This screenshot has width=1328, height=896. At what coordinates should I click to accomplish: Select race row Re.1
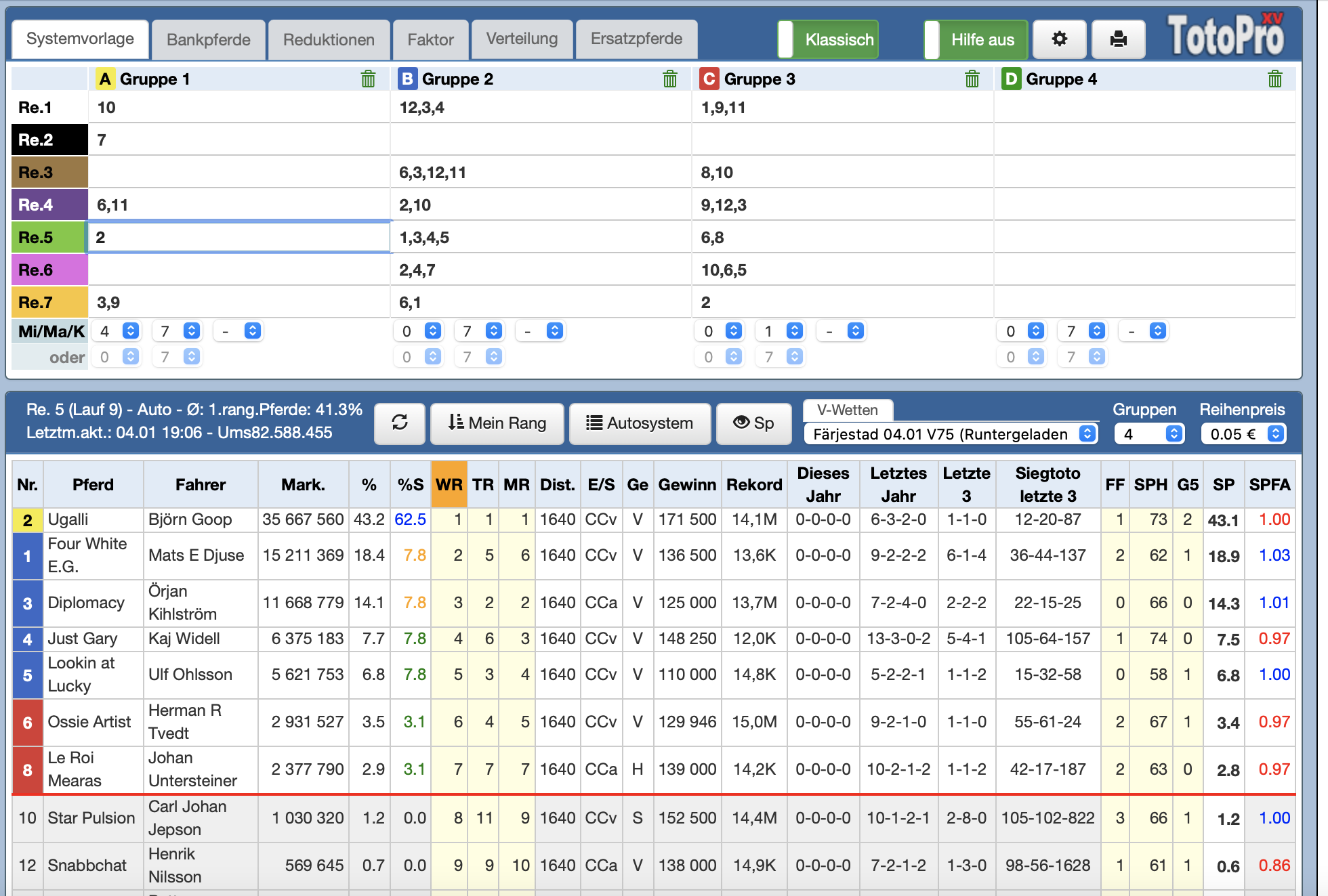click(x=49, y=108)
